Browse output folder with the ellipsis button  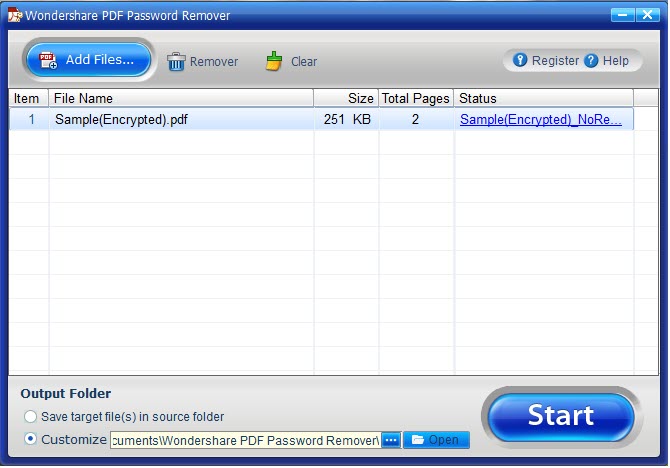(x=391, y=440)
